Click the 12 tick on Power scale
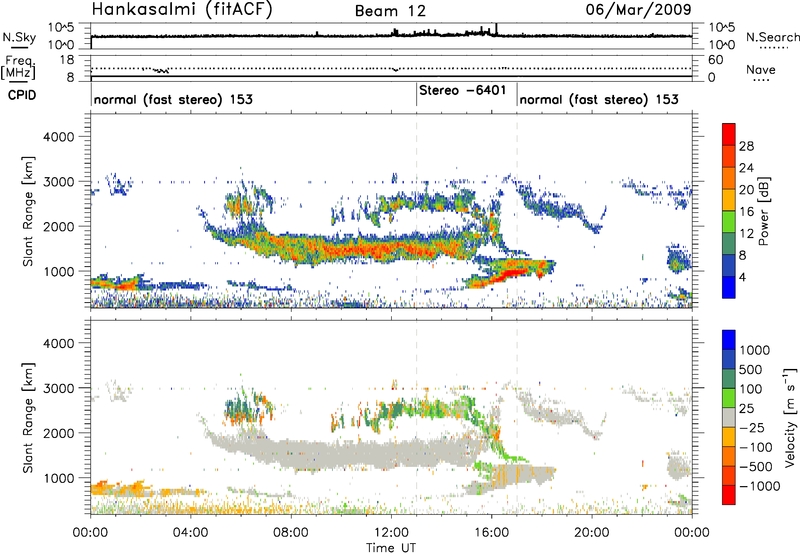Screen dimensions: 800x554 pos(746,234)
